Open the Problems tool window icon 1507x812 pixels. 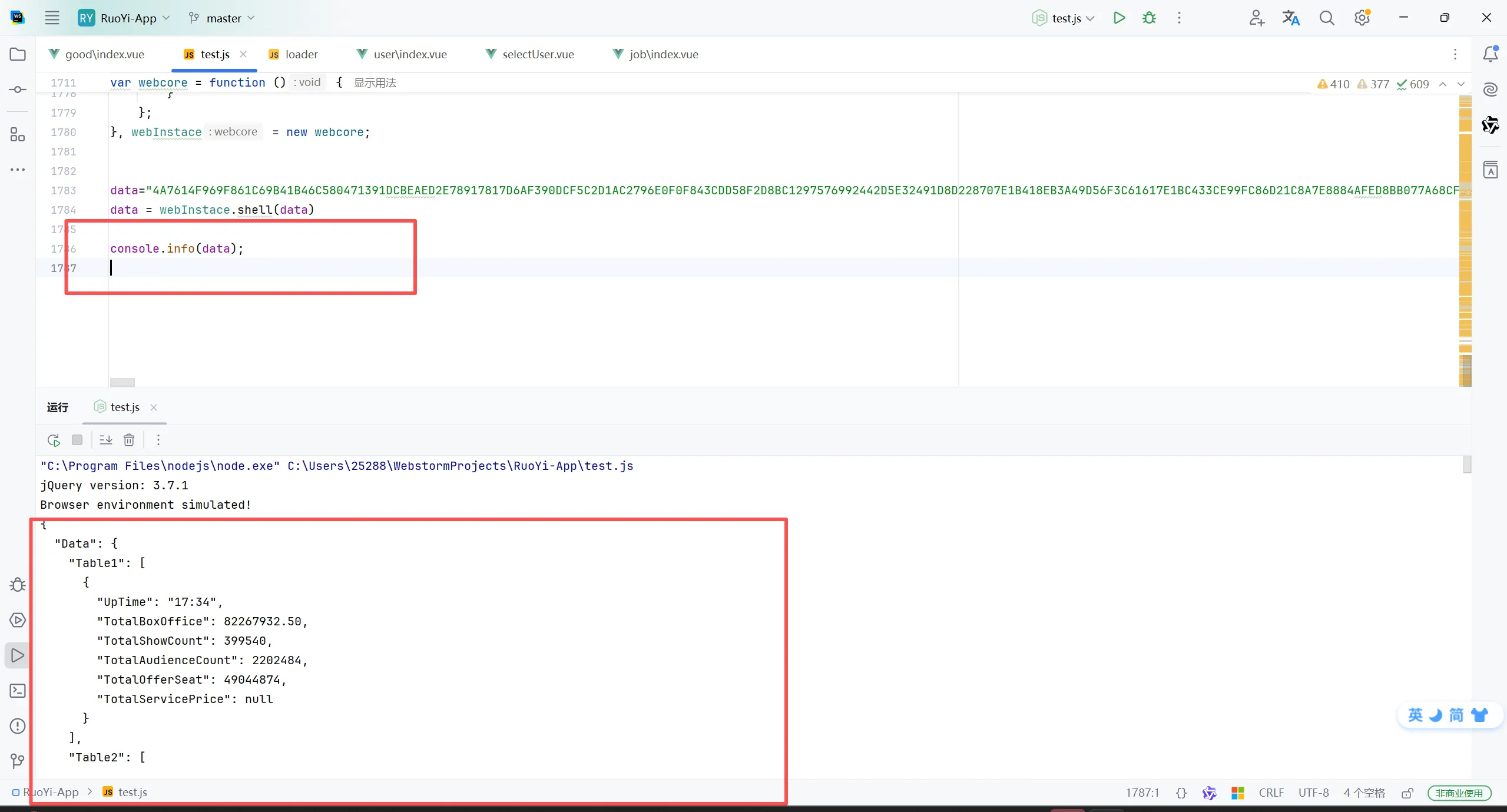pos(18,726)
